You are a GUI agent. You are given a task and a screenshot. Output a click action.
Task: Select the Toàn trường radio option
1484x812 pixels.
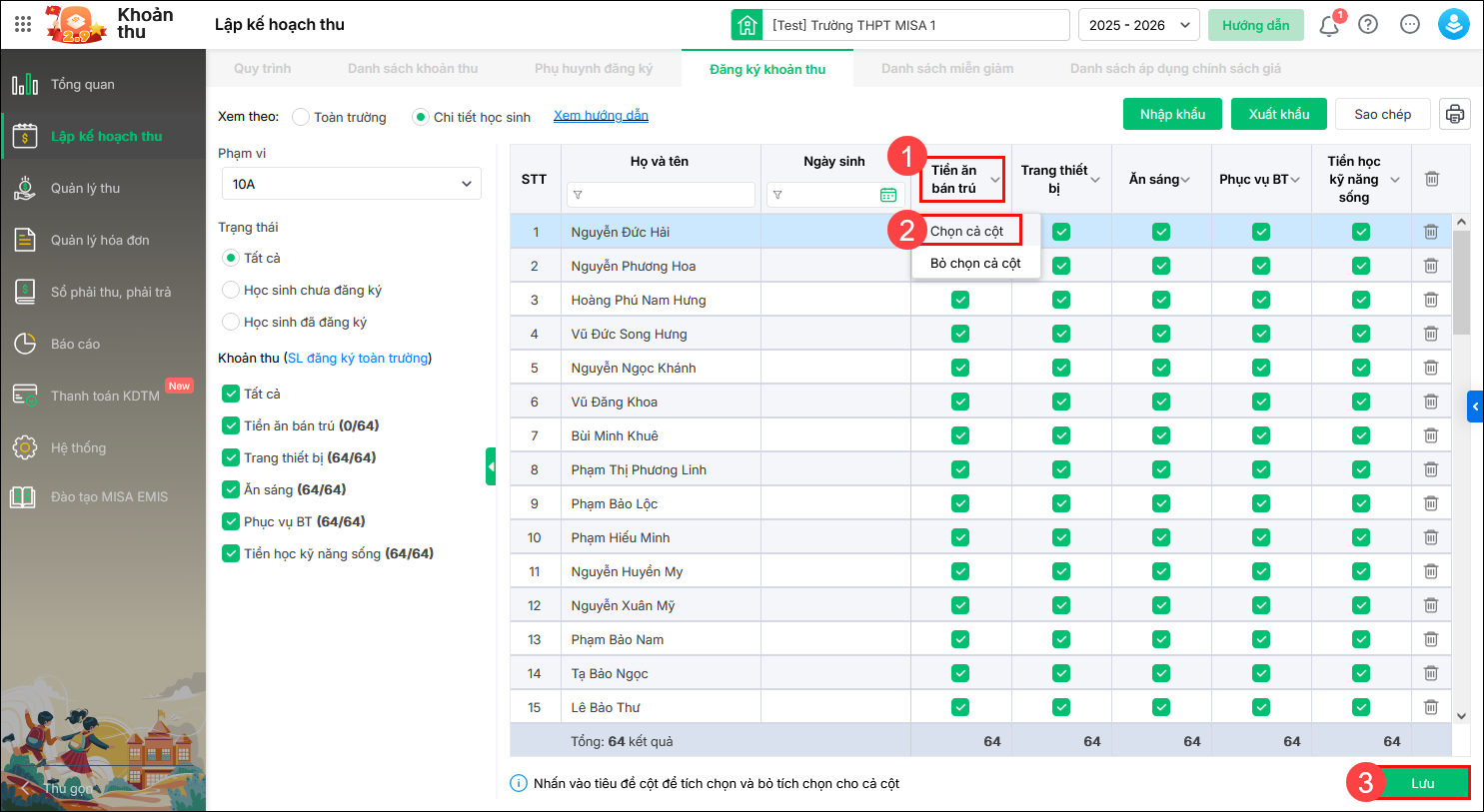[301, 117]
